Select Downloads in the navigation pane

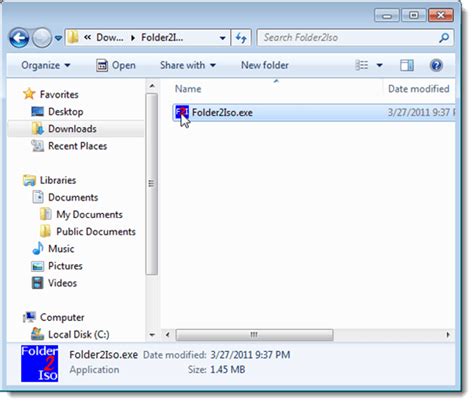point(72,129)
